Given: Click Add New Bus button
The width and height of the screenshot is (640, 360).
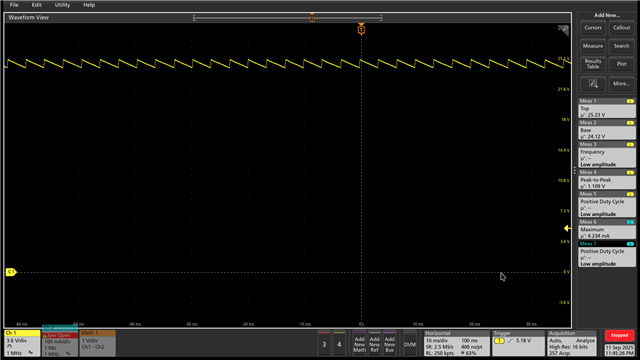Looking at the screenshot, I should click(x=389, y=344).
